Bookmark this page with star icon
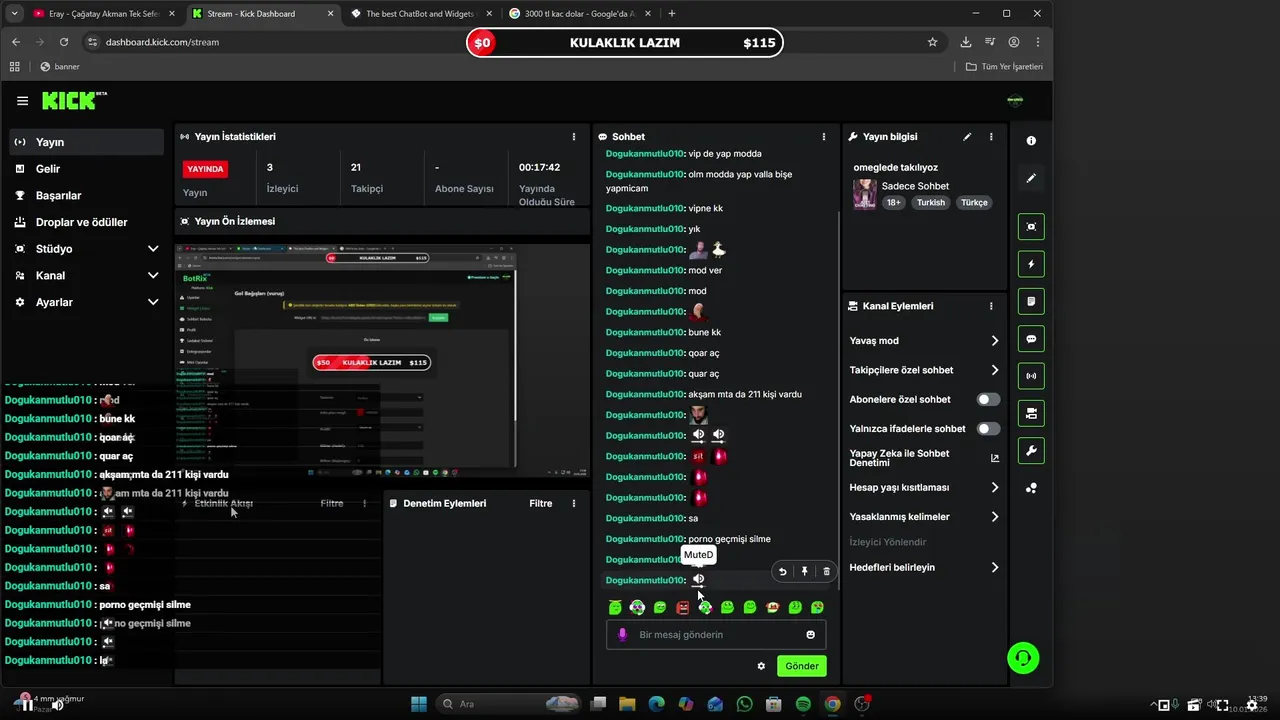This screenshot has width=1280, height=720. pyautogui.click(x=932, y=42)
